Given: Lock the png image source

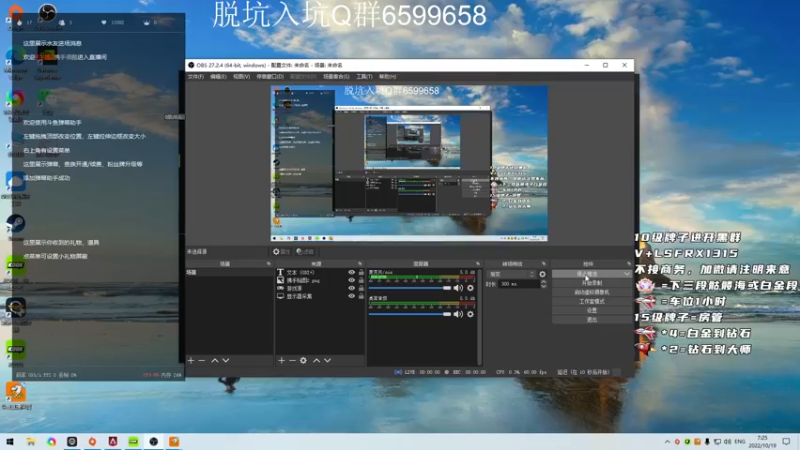Looking at the screenshot, I should [361, 280].
